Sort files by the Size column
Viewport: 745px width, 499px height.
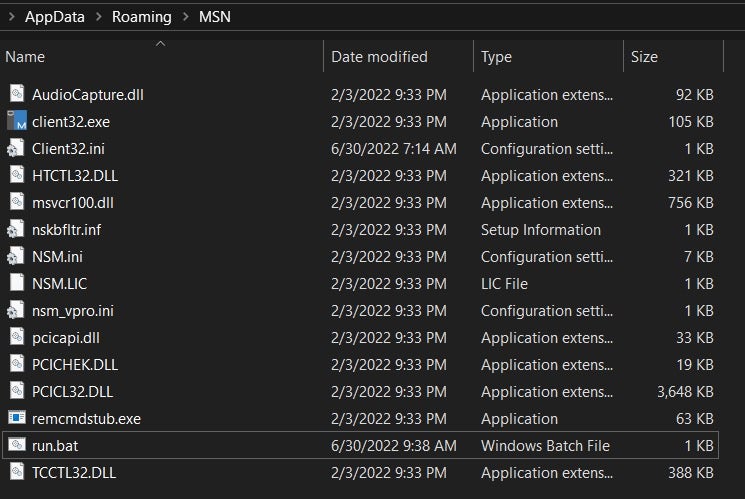pyautogui.click(x=644, y=57)
